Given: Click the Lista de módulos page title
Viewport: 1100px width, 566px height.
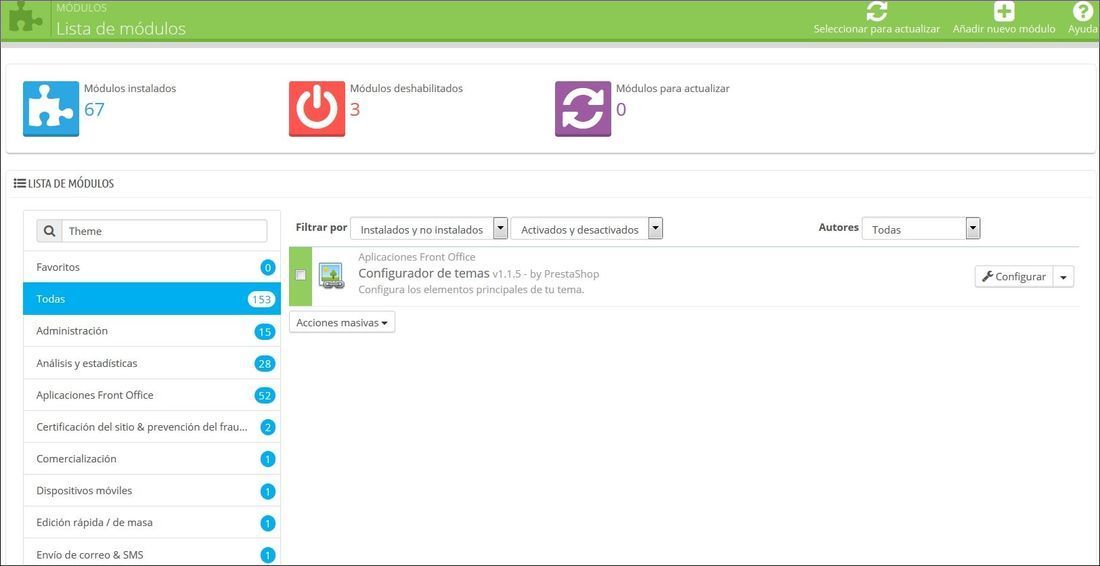Looking at the screenshot, I should click(x=121, y=29).
